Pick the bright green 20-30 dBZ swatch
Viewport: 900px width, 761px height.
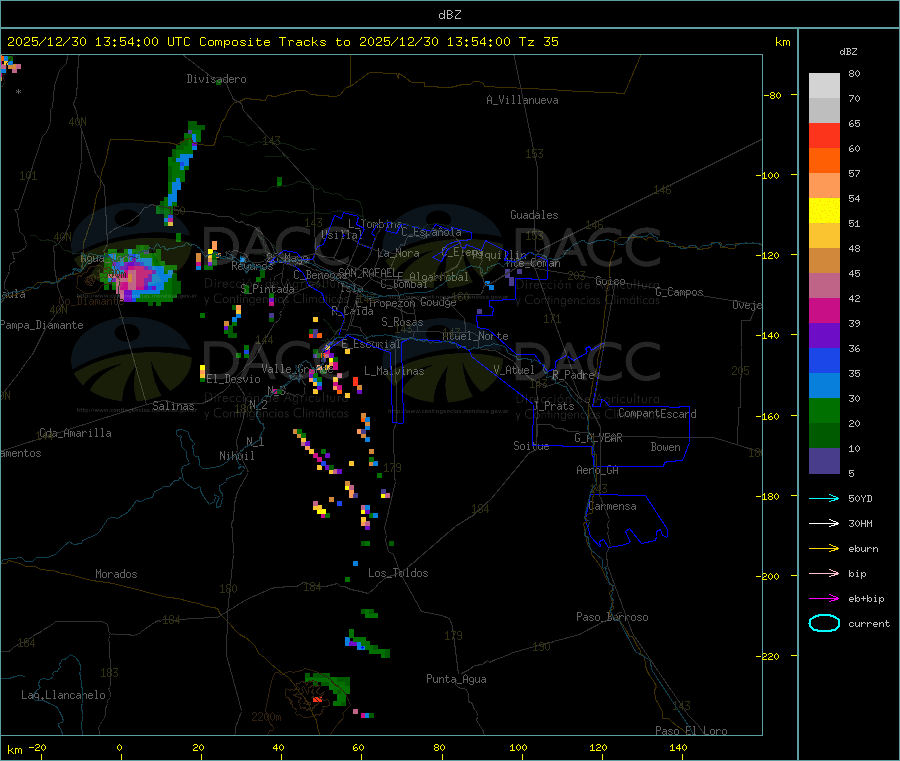point(824,411)
